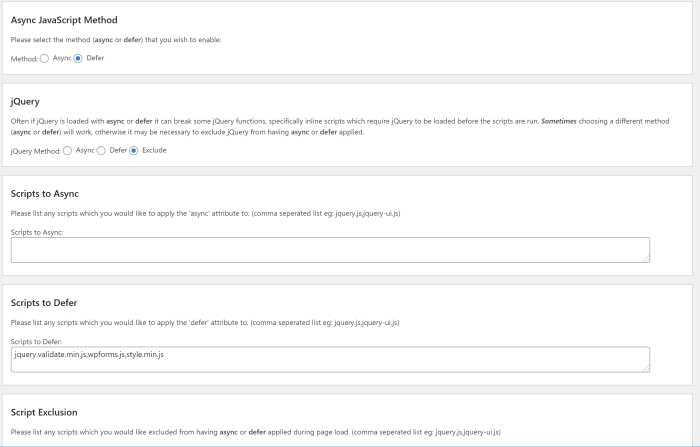Click the Scripts to Async heading
Viewport: 700px width, 447px height.
pyautogui.click(x=45, y=194)
